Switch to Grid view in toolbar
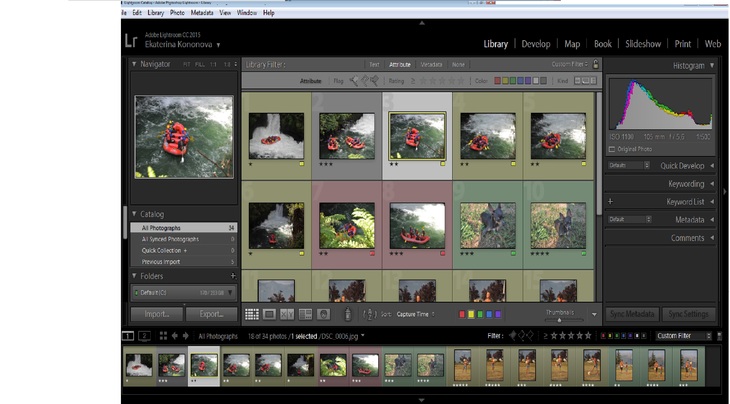Viewport: 730px width, 404px height. tap(252, 314)
